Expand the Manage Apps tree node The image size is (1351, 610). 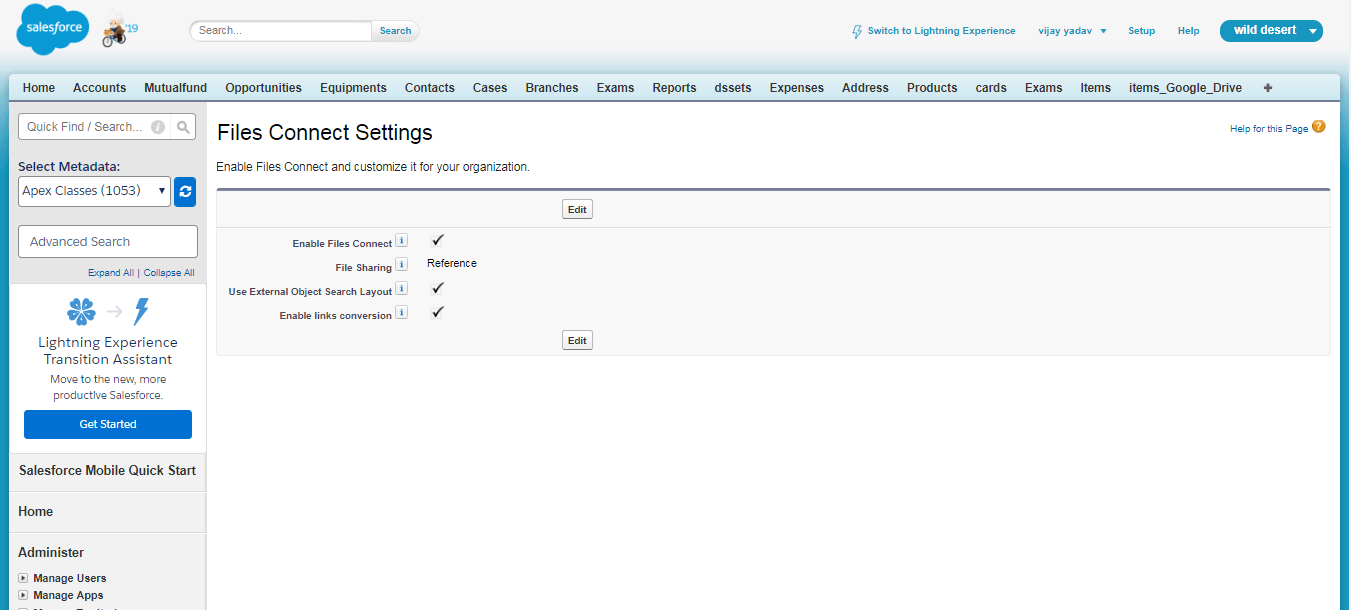click(x=23, y=595)
